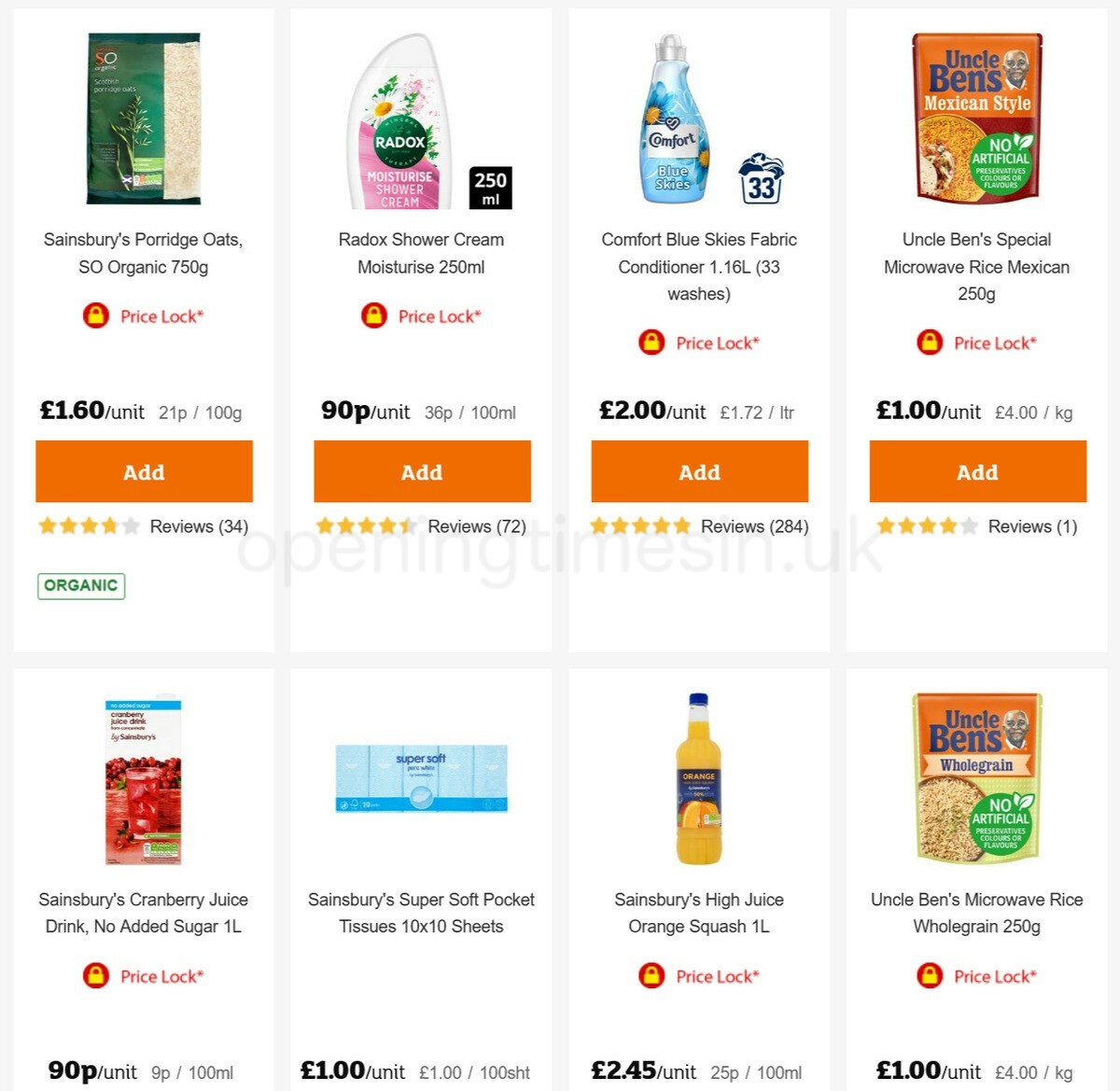Click the Price Lock padlock on Wholegrain Microwave Rice
Screen dimensions: 1120x1091
[929, 975]
